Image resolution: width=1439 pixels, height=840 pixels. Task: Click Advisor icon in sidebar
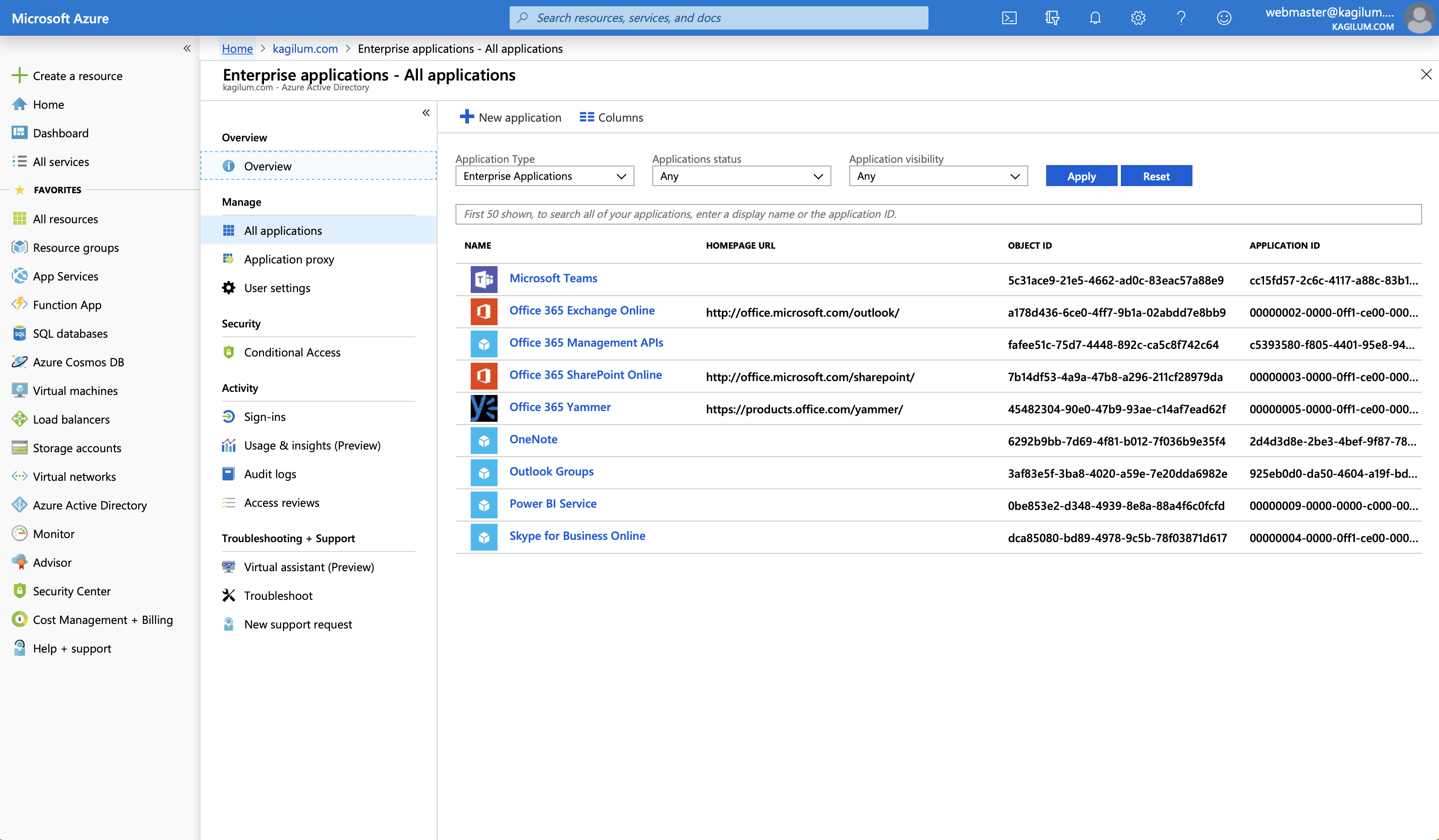[x=19, y=562]
